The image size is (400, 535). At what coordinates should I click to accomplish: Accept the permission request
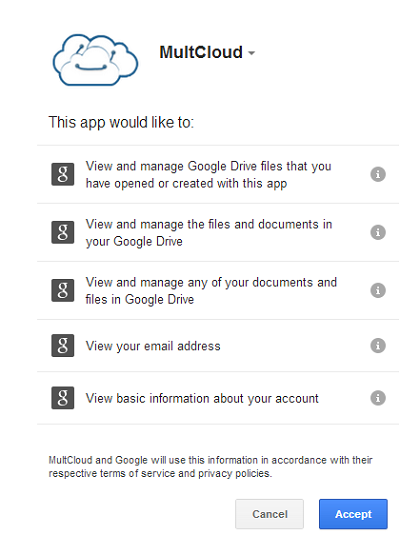click(353, 514)
